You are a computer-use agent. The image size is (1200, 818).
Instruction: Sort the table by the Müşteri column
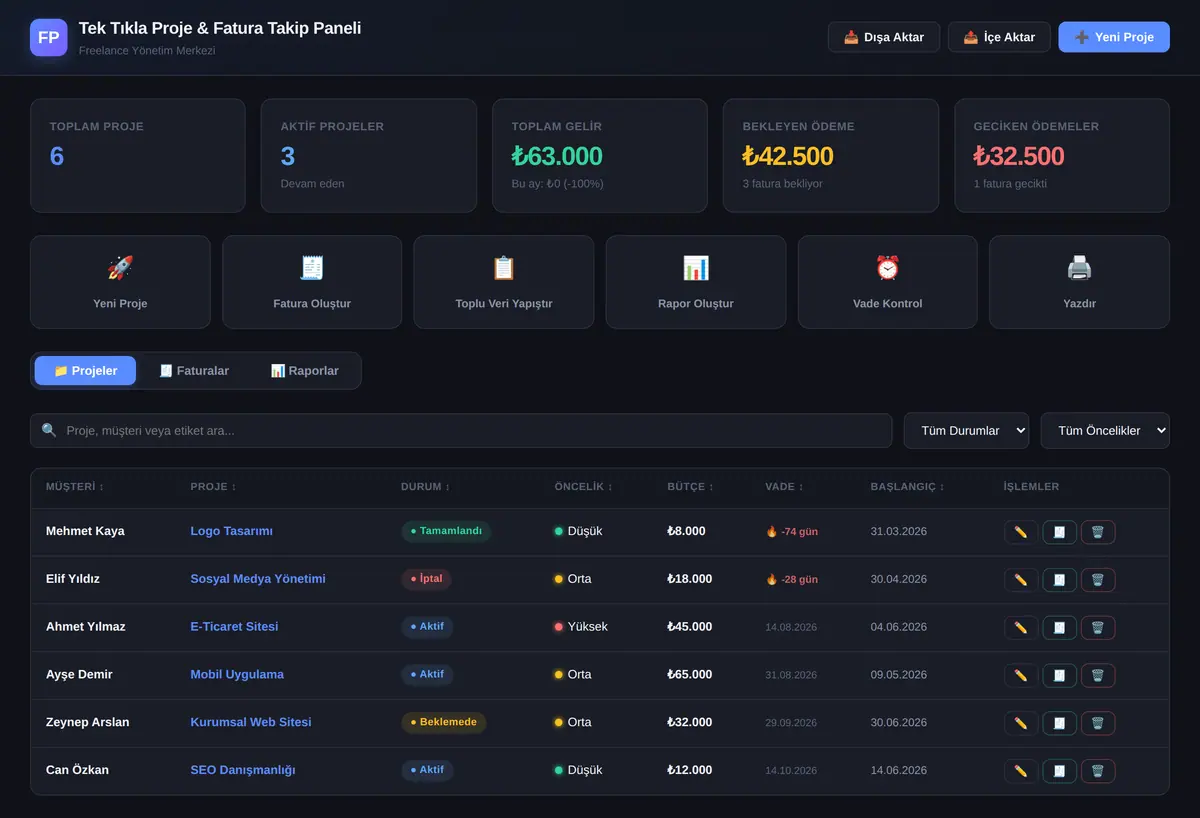[x=75, y=487]
